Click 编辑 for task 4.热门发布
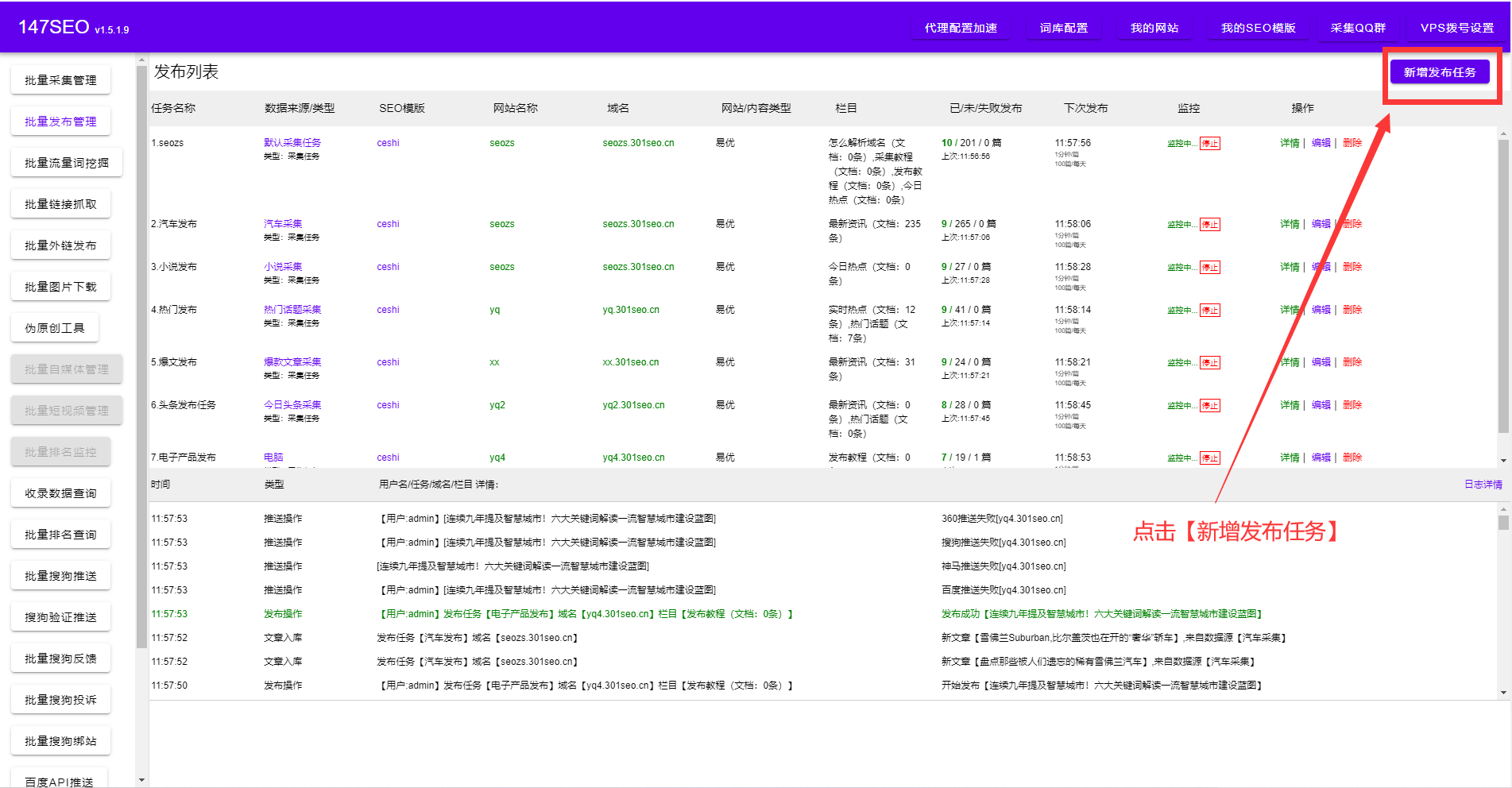 click(x=1321, y=310)
